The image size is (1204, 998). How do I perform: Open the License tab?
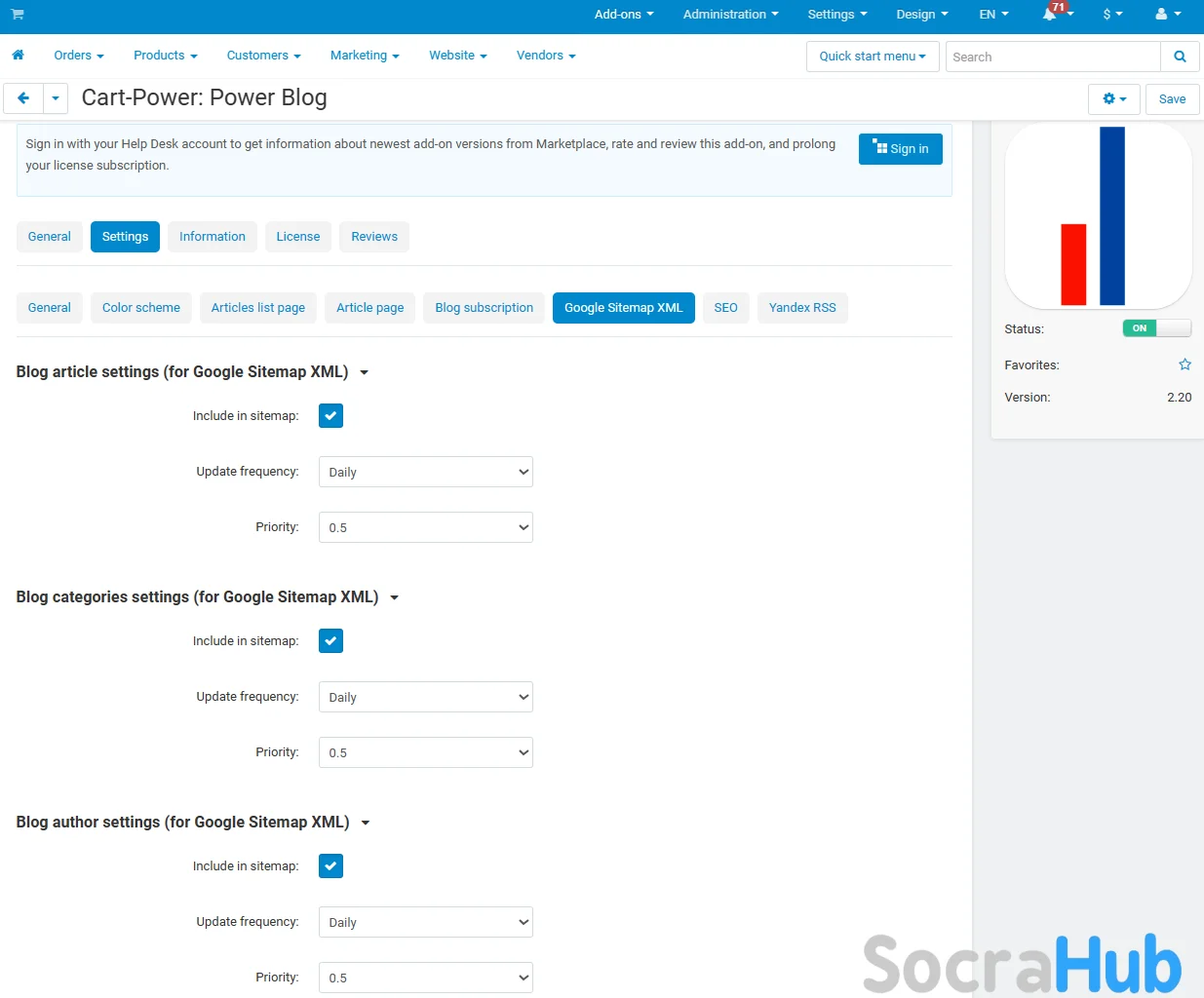(x=297, y=237)
